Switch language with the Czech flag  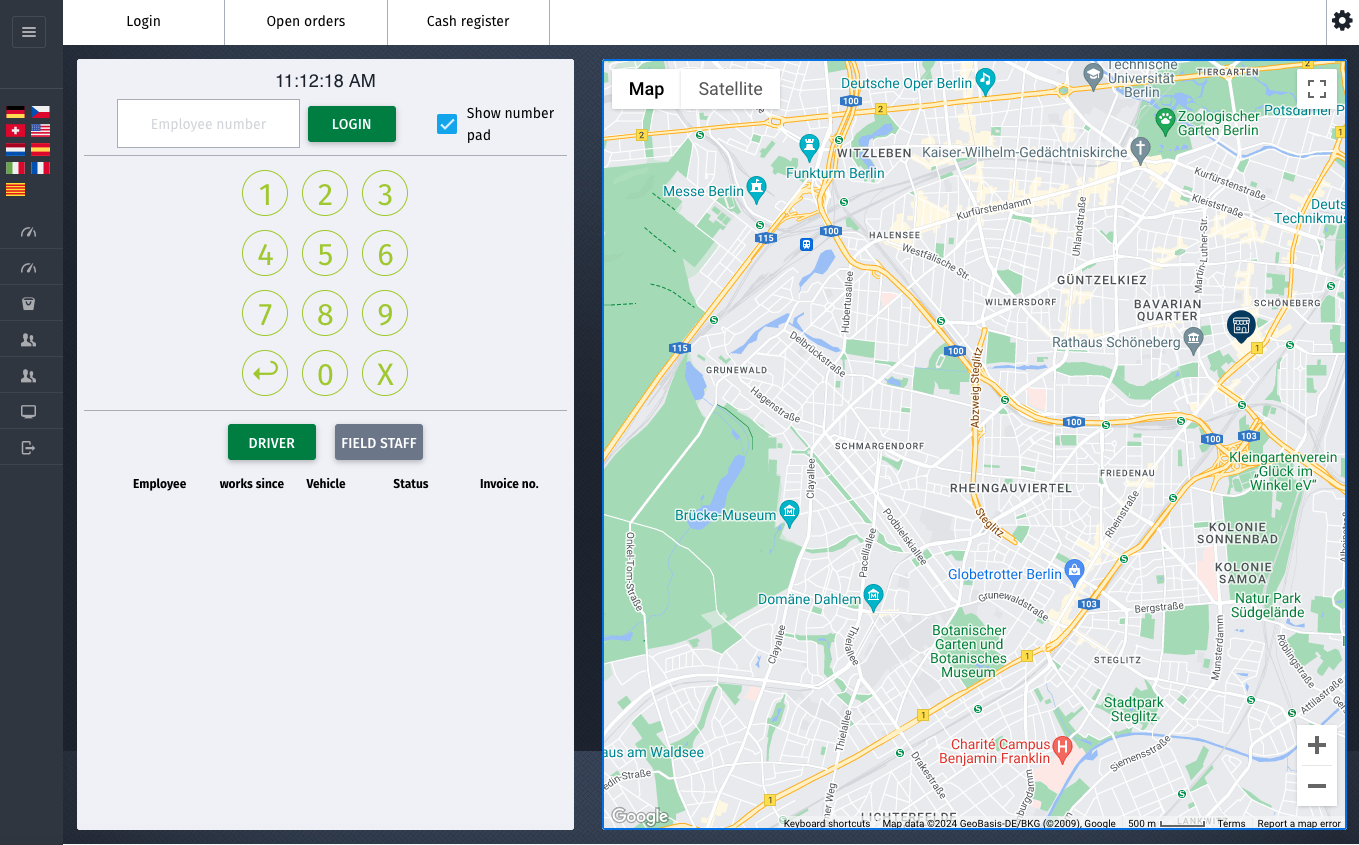pos(40,112)
